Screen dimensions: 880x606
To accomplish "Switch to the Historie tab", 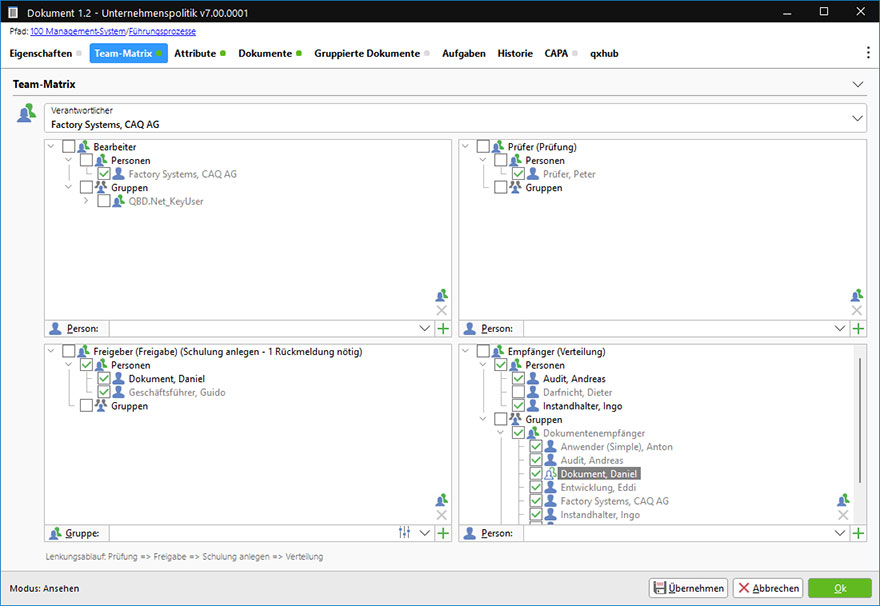I will click(515, 53).
